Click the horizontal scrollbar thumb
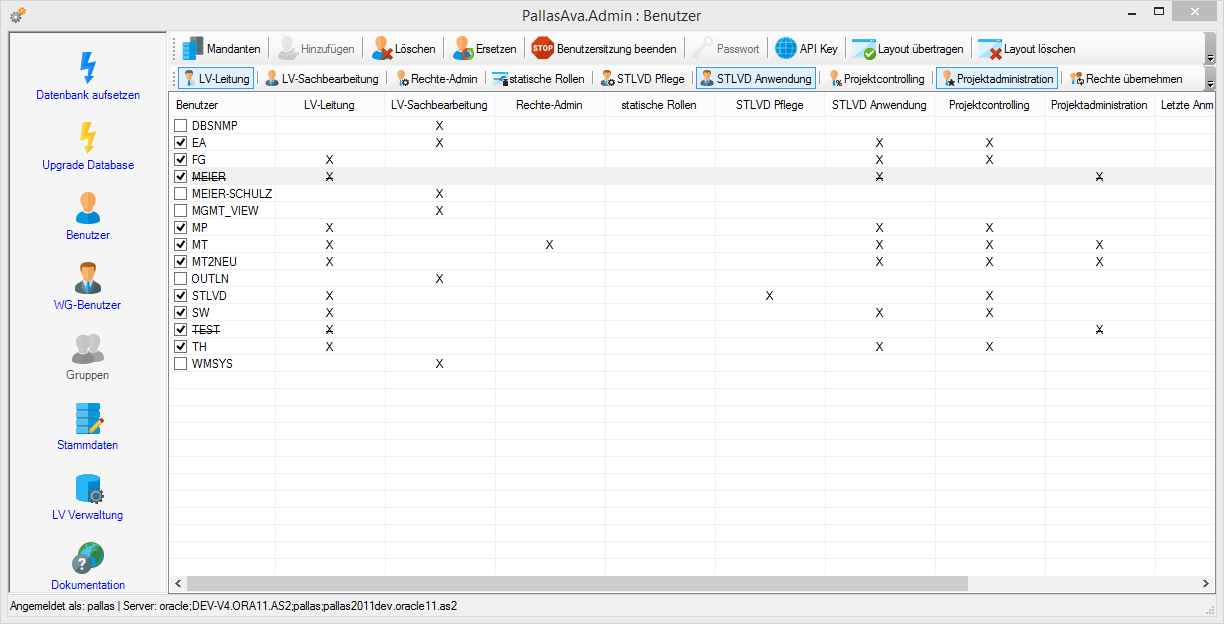Screen dimensions: 1224x624 tap(577, 583)
